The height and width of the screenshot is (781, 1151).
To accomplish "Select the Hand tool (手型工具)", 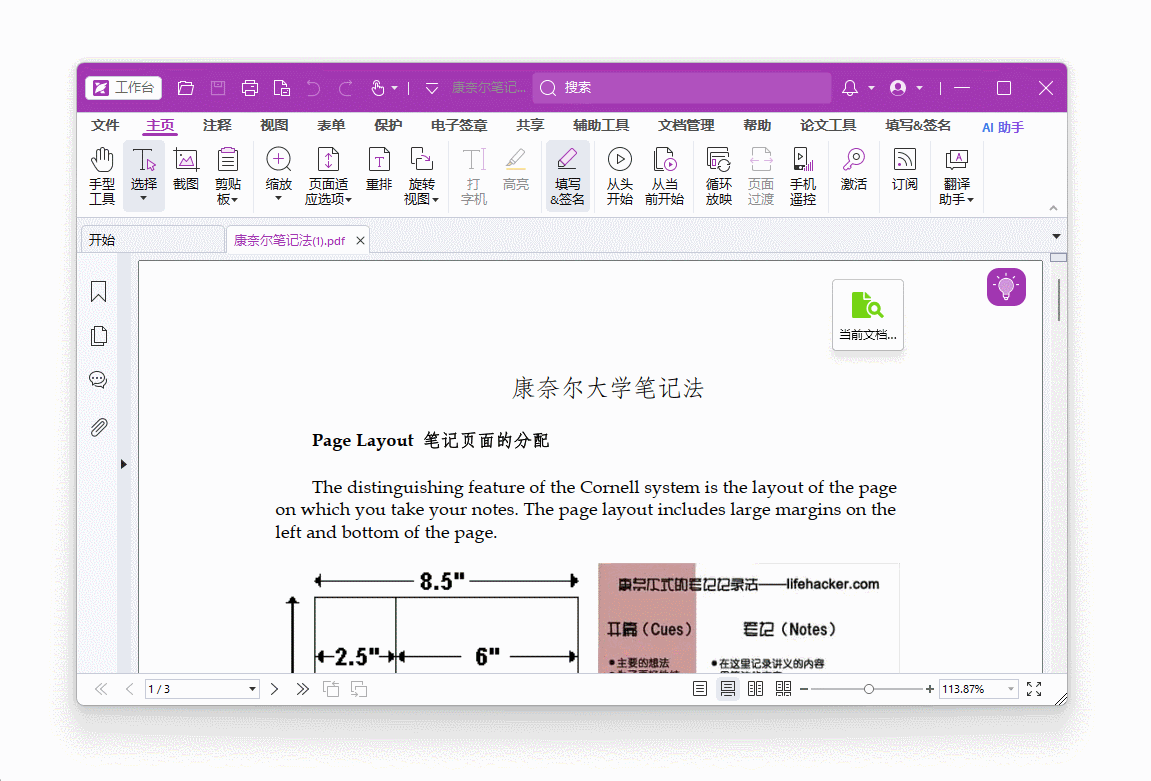I will [x=102, y=176].
